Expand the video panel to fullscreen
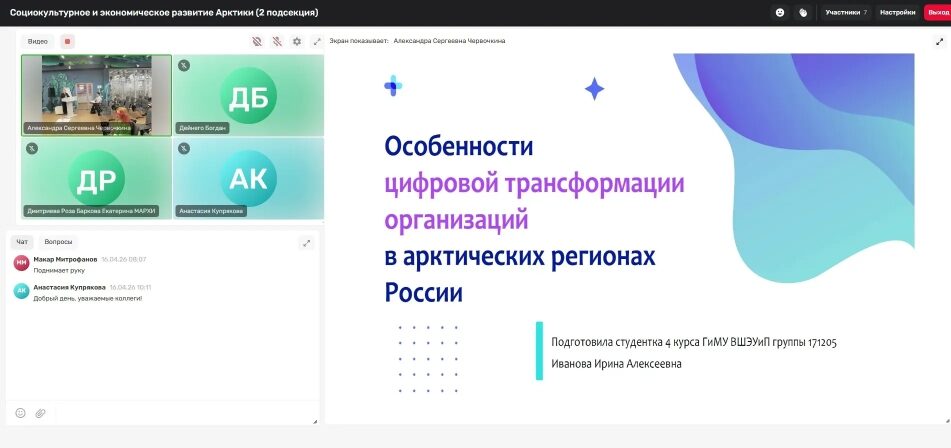951x448 pixels. [317, 41]
